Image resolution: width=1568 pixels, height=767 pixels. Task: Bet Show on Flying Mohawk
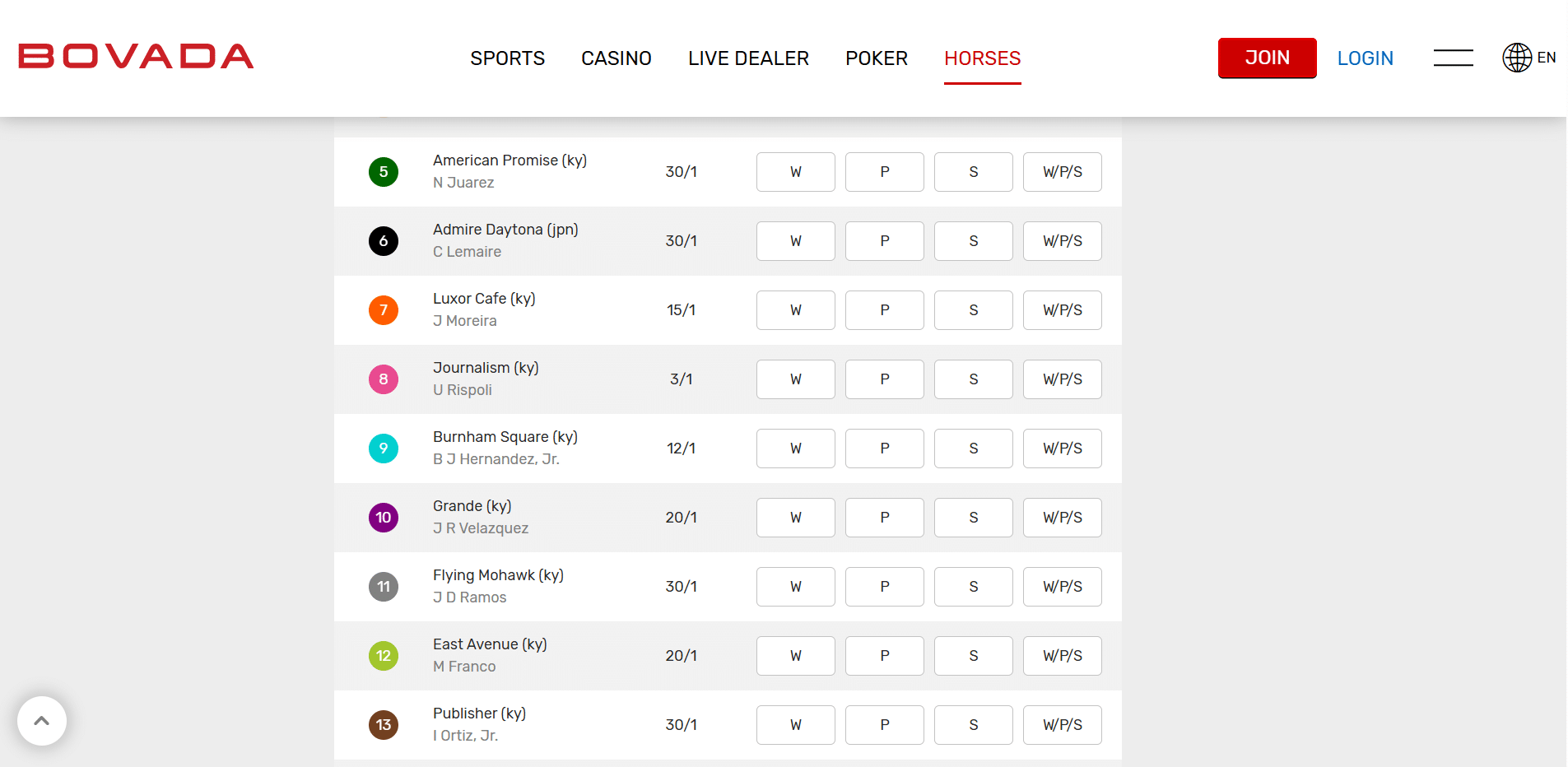click(x=974, y=587)
